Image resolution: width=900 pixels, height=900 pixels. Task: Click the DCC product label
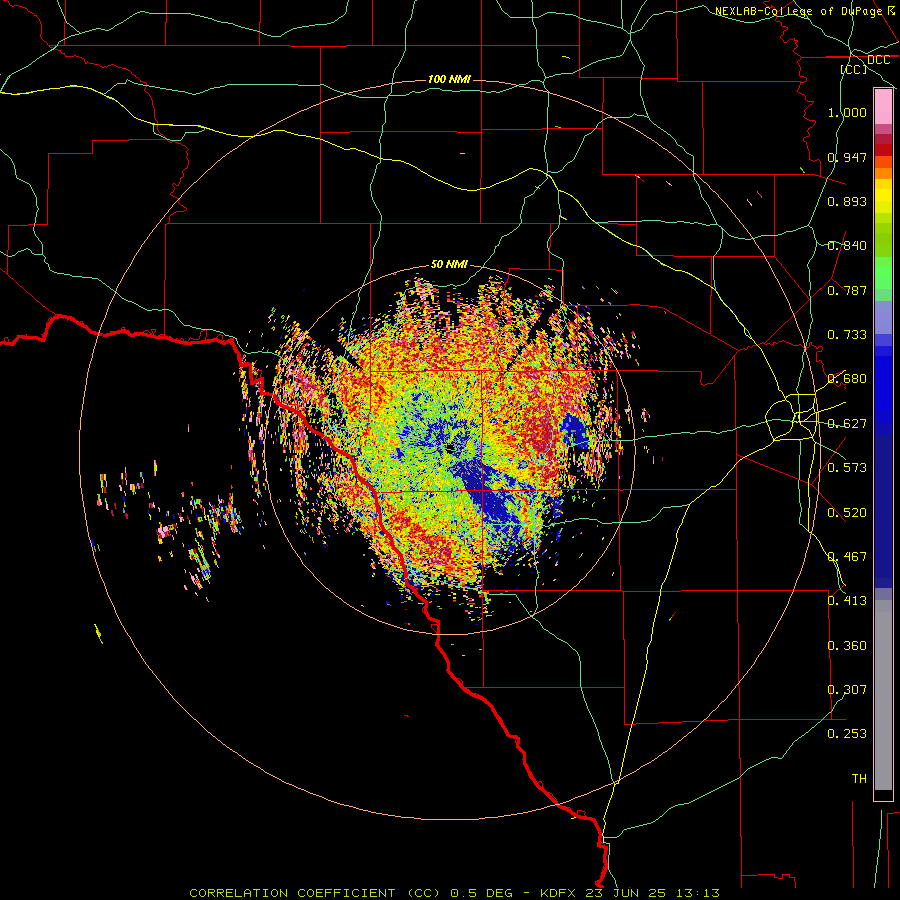tap(878, 60)
